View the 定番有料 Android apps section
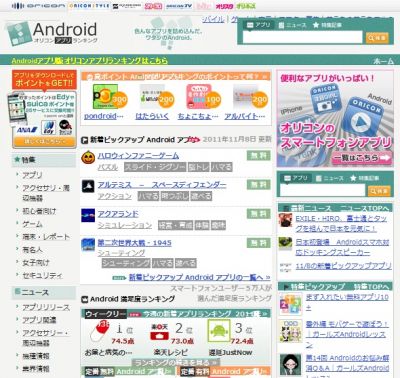Screen dimensions: 400x378 tap(224, 371)
